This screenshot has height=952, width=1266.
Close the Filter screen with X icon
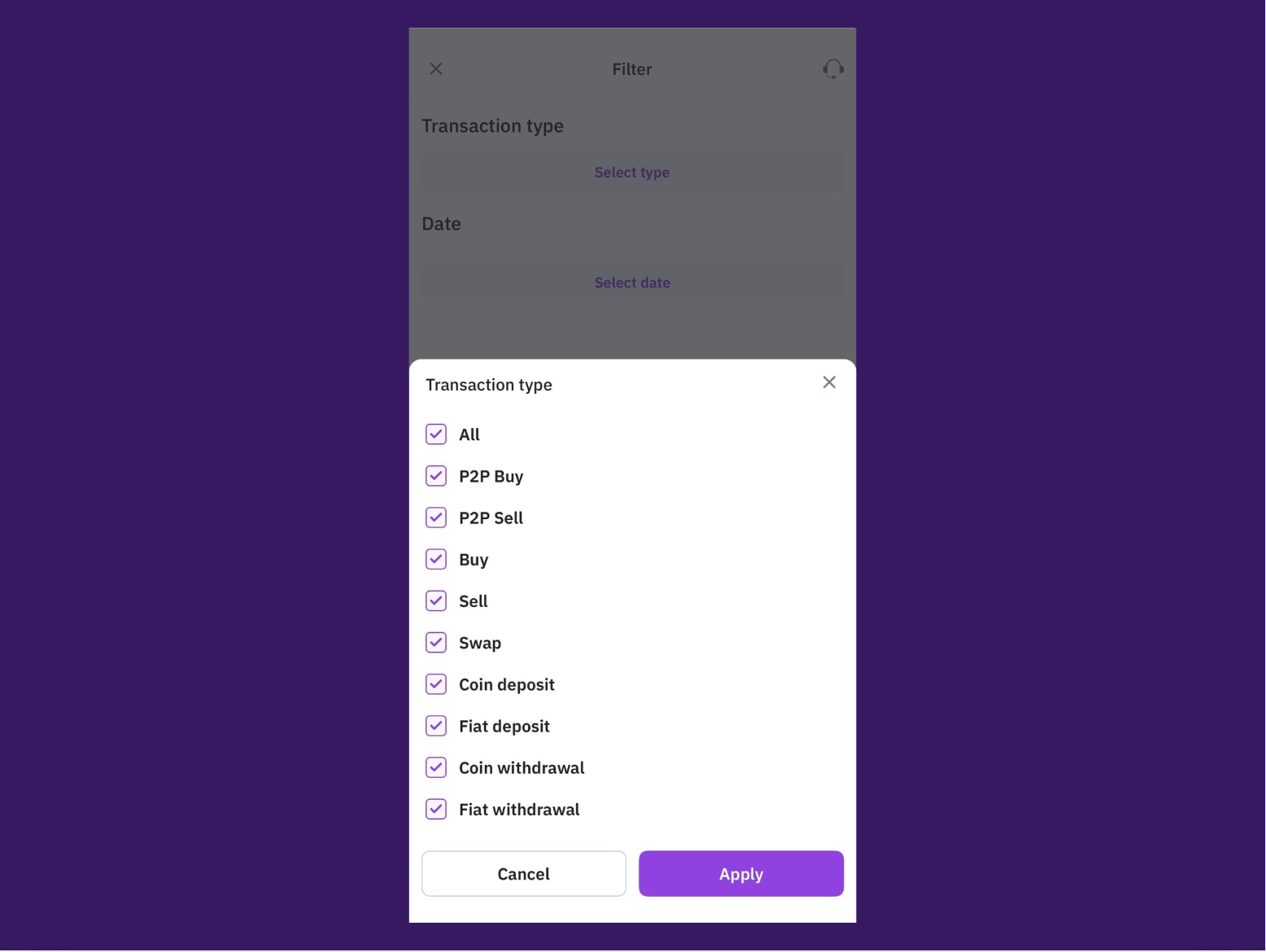pyautogui.click(x=436, y=69)
